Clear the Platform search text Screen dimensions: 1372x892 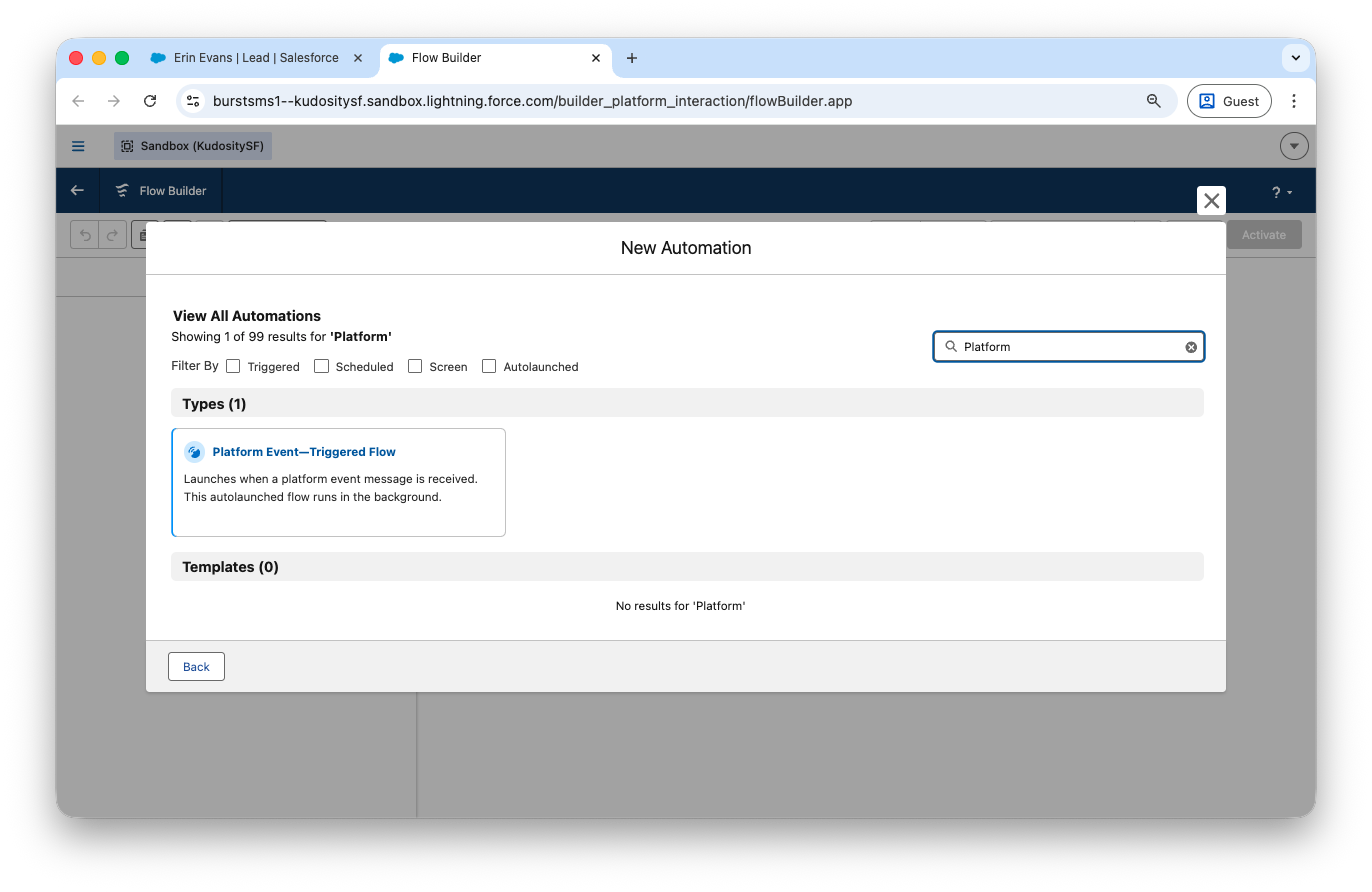1190,347
